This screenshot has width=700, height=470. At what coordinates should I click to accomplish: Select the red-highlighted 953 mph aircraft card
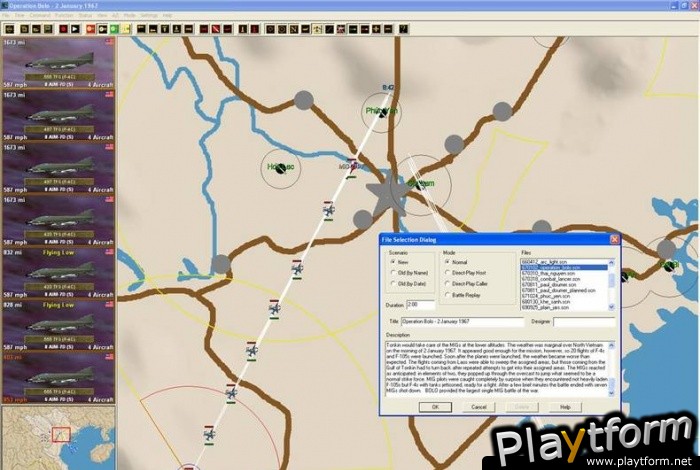(58, 378)
